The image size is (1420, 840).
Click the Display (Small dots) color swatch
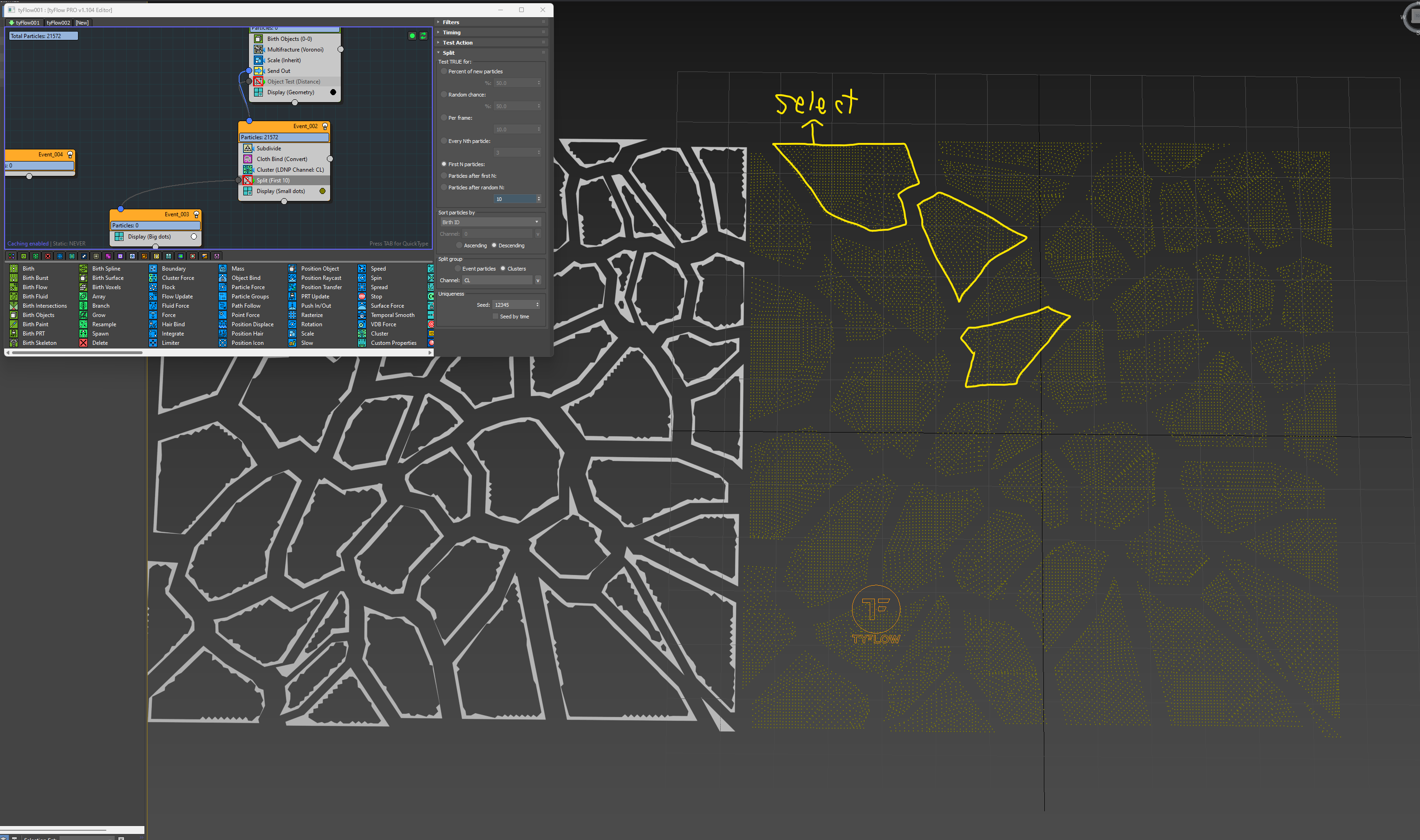point(322,191)
